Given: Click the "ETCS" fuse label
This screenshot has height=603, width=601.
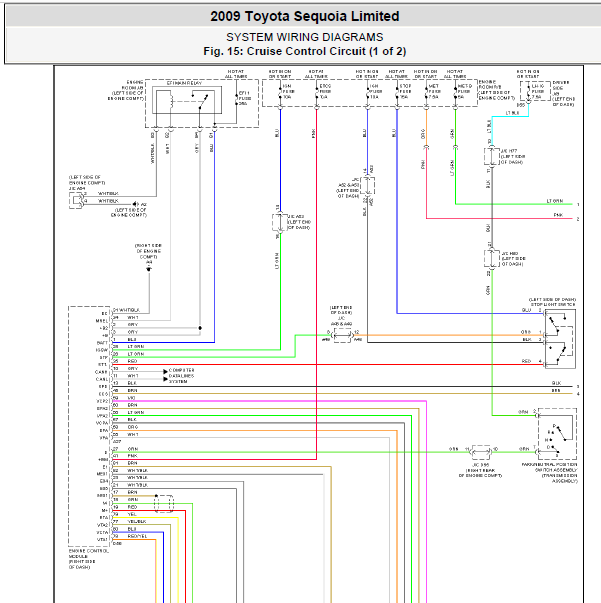Looking at the screenshot, I should tap(325, 92).
